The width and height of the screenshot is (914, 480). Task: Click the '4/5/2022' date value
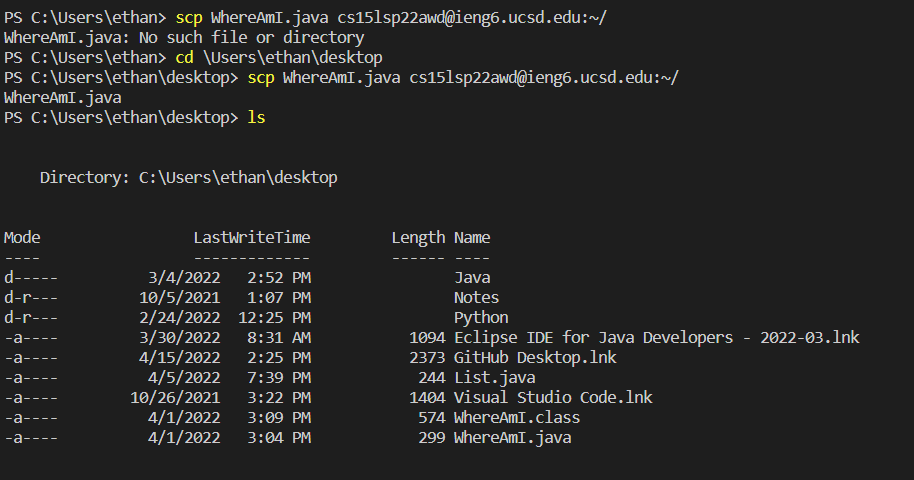pyautogui.click(x=184, y=378)
